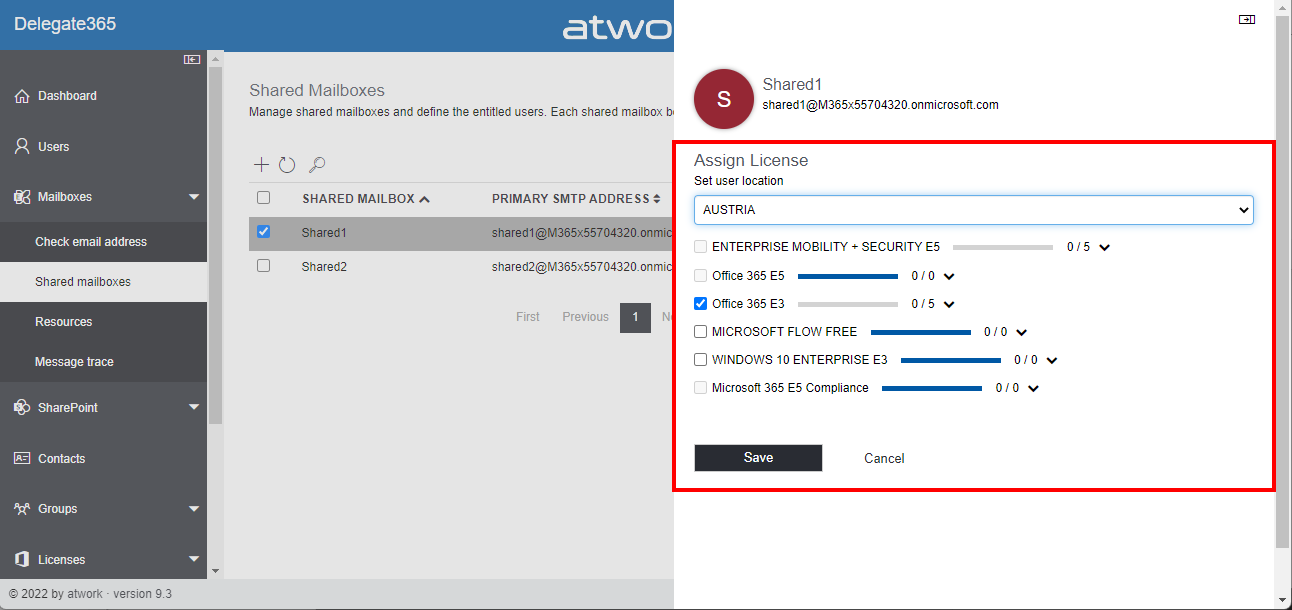Expand MICROSOFT FLOW FREE plans chevron
Screen dimensions: 1292x610
1022,332
